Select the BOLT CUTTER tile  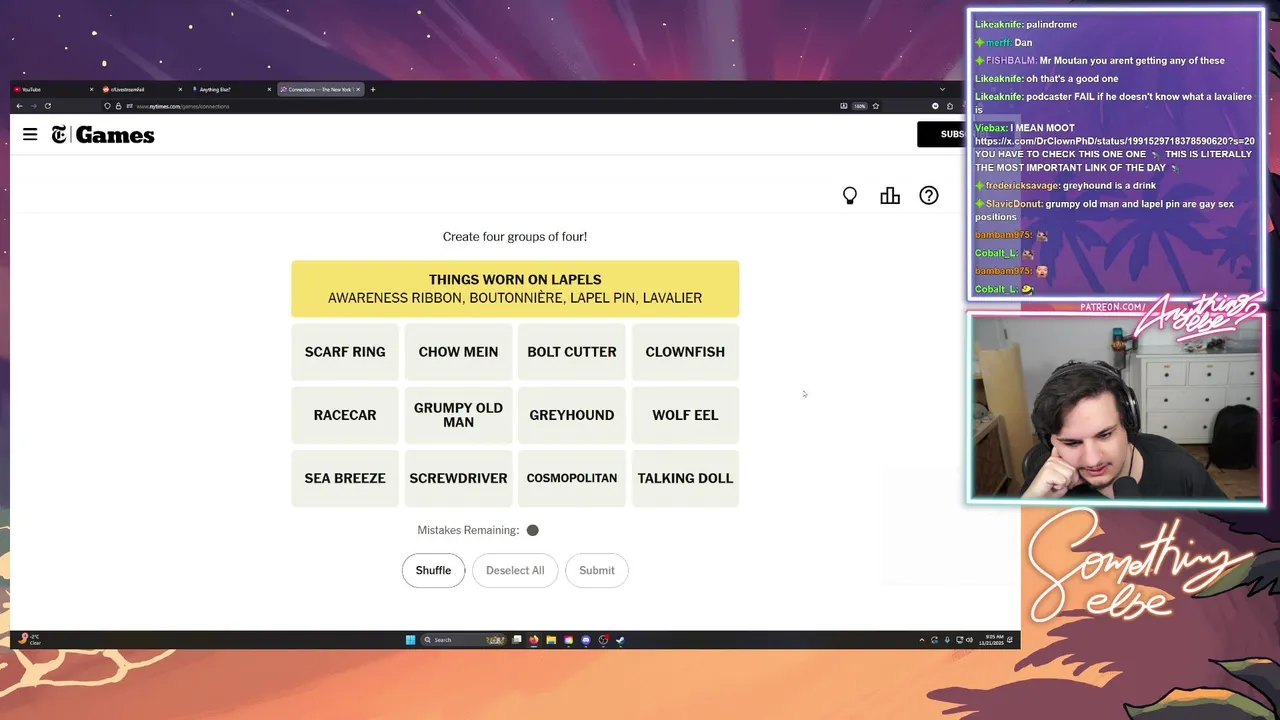tap(572, 352)
